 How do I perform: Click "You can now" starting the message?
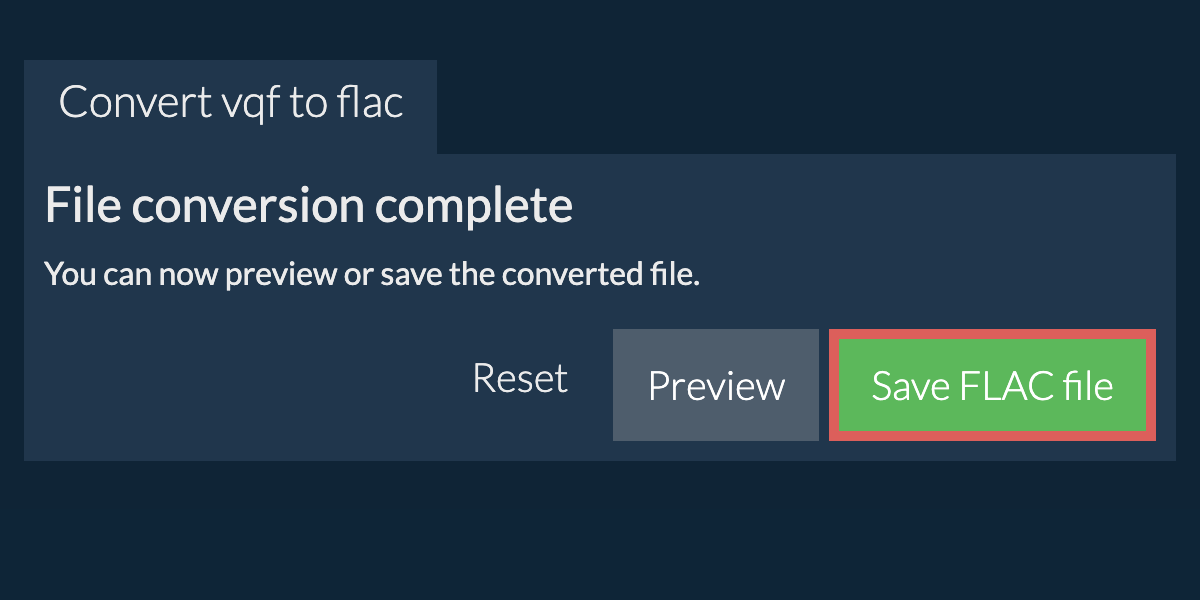(132, 274)
